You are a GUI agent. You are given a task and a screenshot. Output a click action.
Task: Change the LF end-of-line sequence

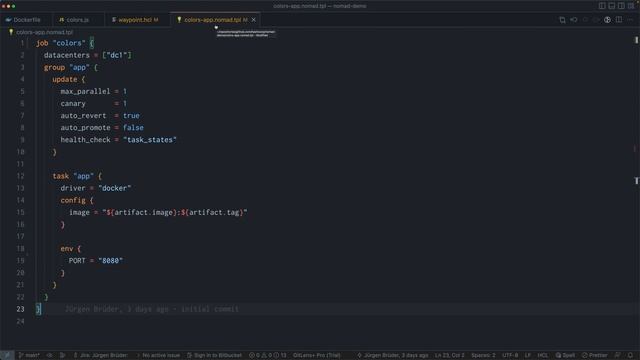pos(528,355)
